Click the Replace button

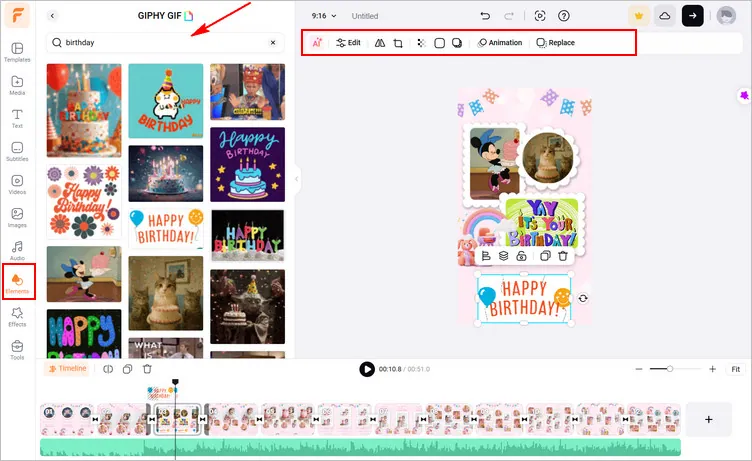555,43
